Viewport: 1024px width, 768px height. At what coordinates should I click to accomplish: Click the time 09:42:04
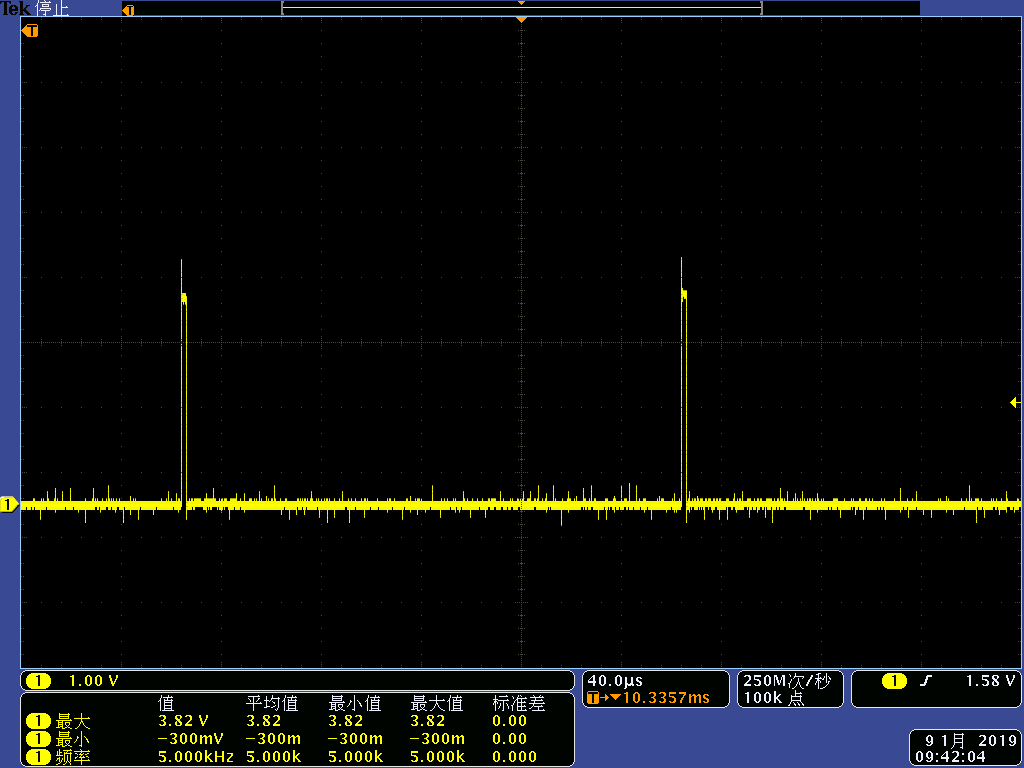(950, 758)
